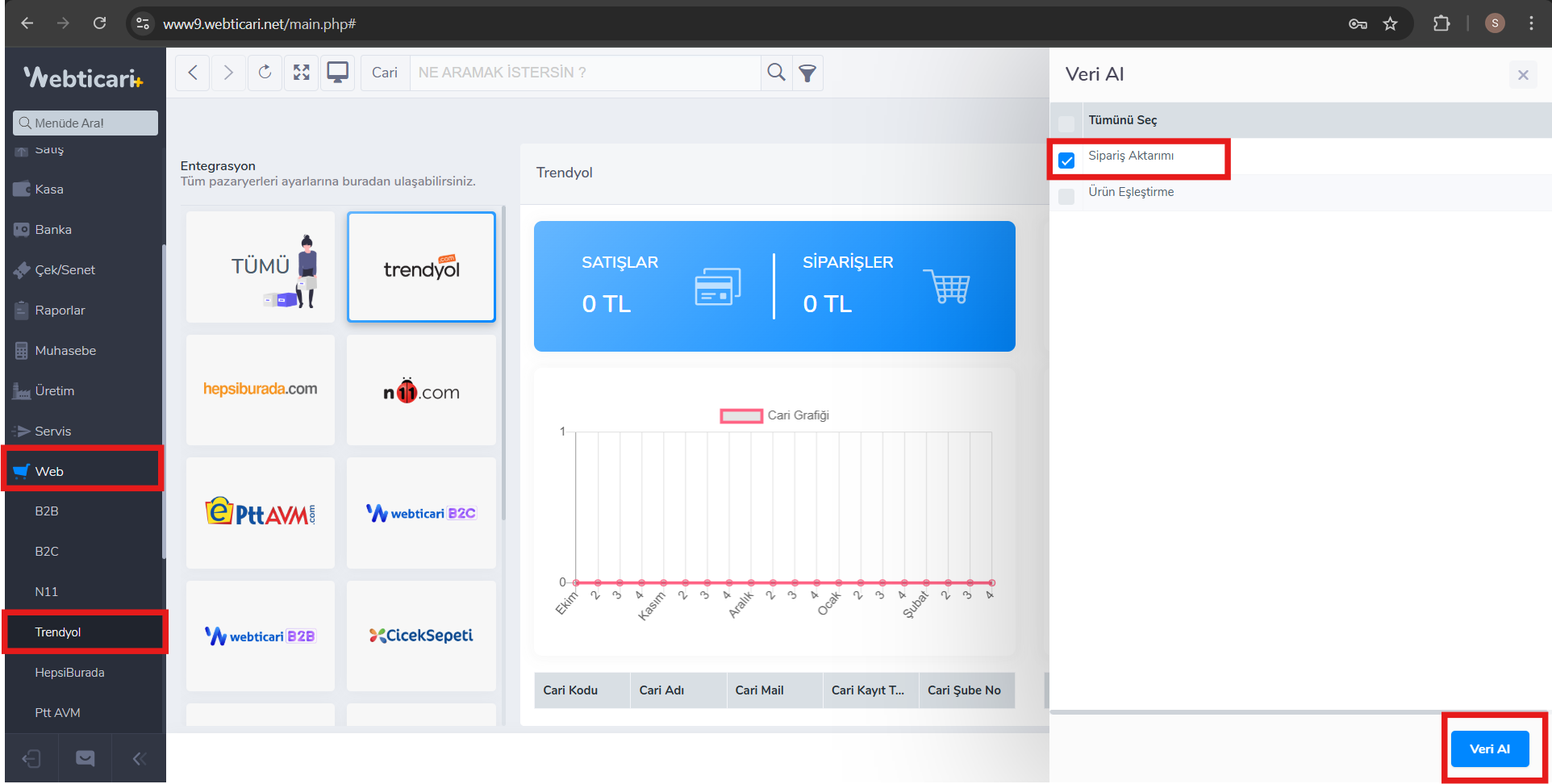Toggle the Cari Grafiği legend swatch
The height and width of the screenshot is (784, 1552).
741,415
